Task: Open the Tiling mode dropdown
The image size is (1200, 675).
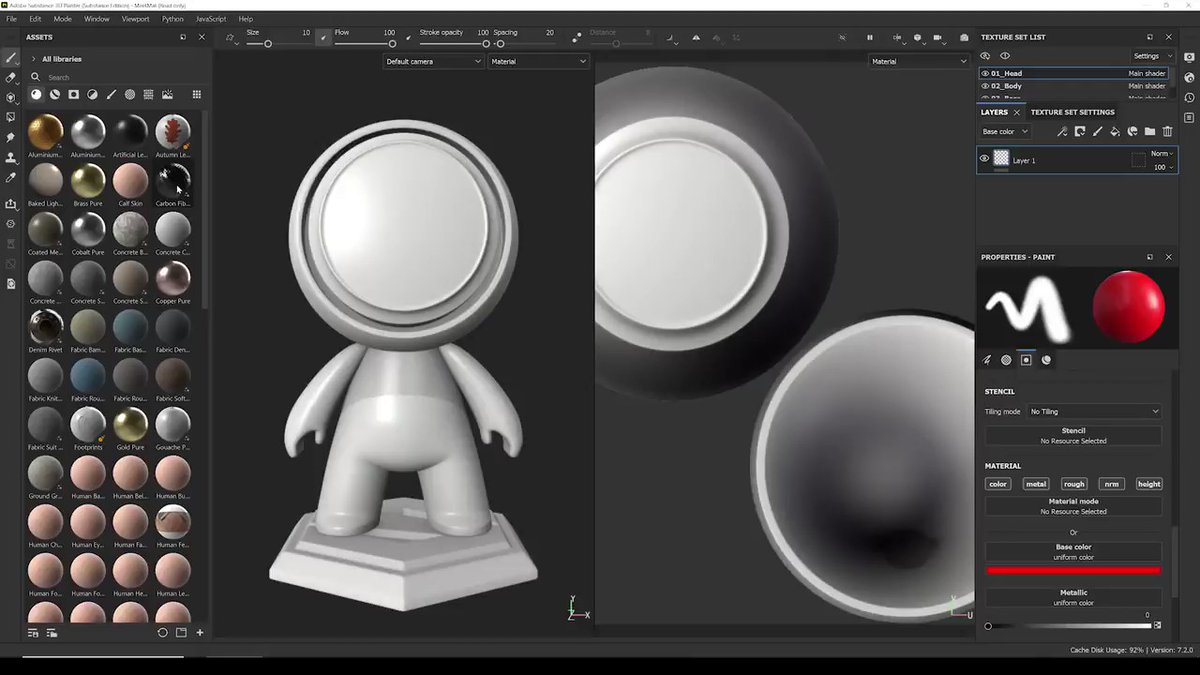Action: pos(1094,411)
